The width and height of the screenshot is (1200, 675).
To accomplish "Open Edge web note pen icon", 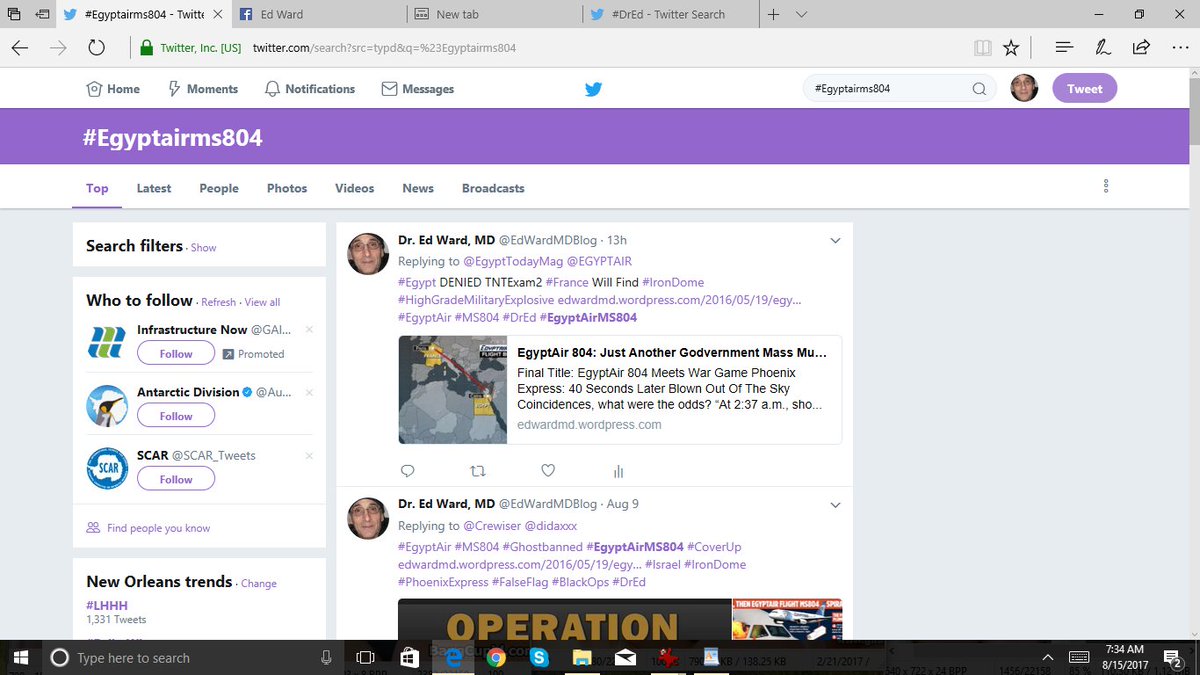I will point(1103,47).
